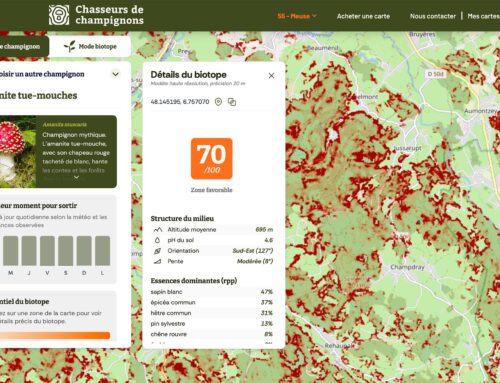Close the Détails du biotope panel

click(x=271, y=76)
